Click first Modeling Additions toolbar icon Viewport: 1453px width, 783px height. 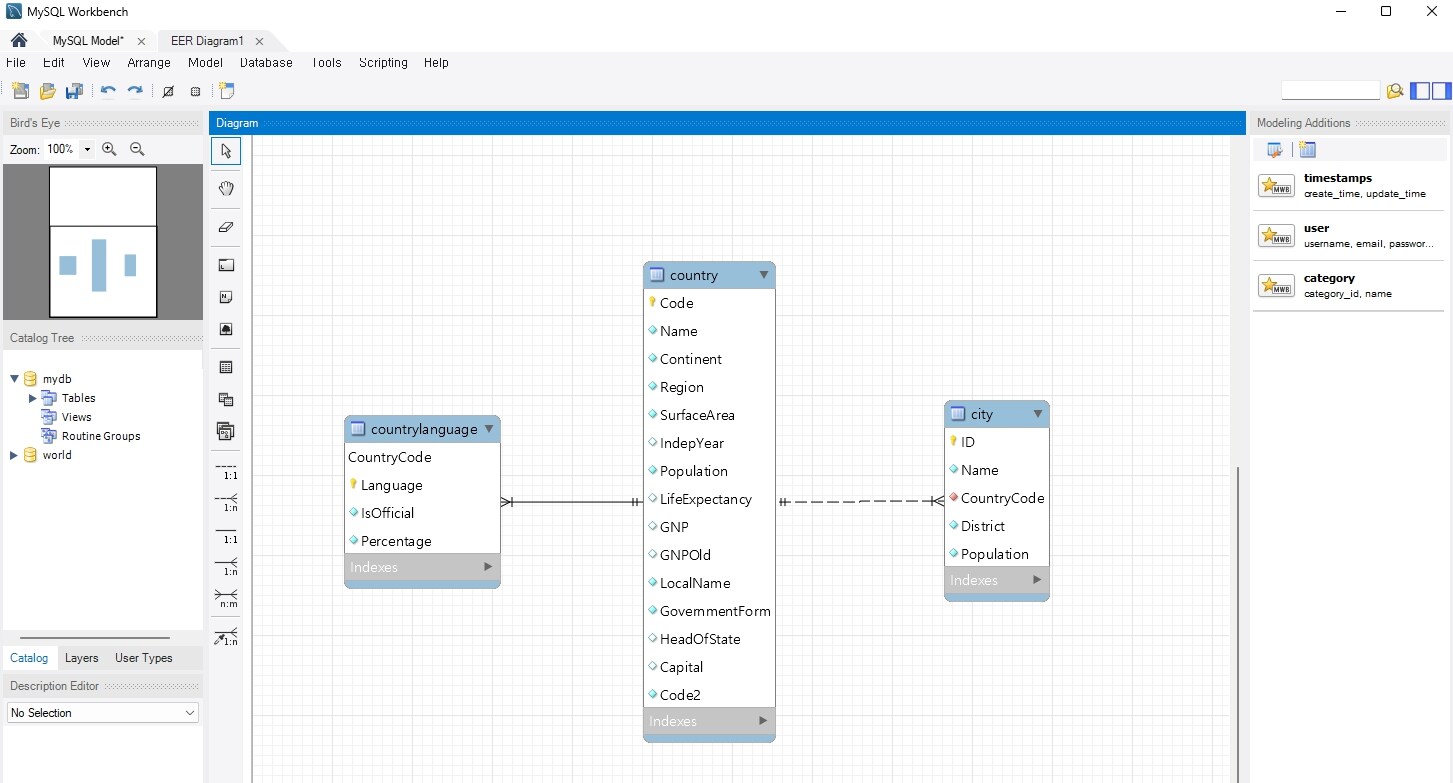pyautogui.click(x=1274, y=150)
